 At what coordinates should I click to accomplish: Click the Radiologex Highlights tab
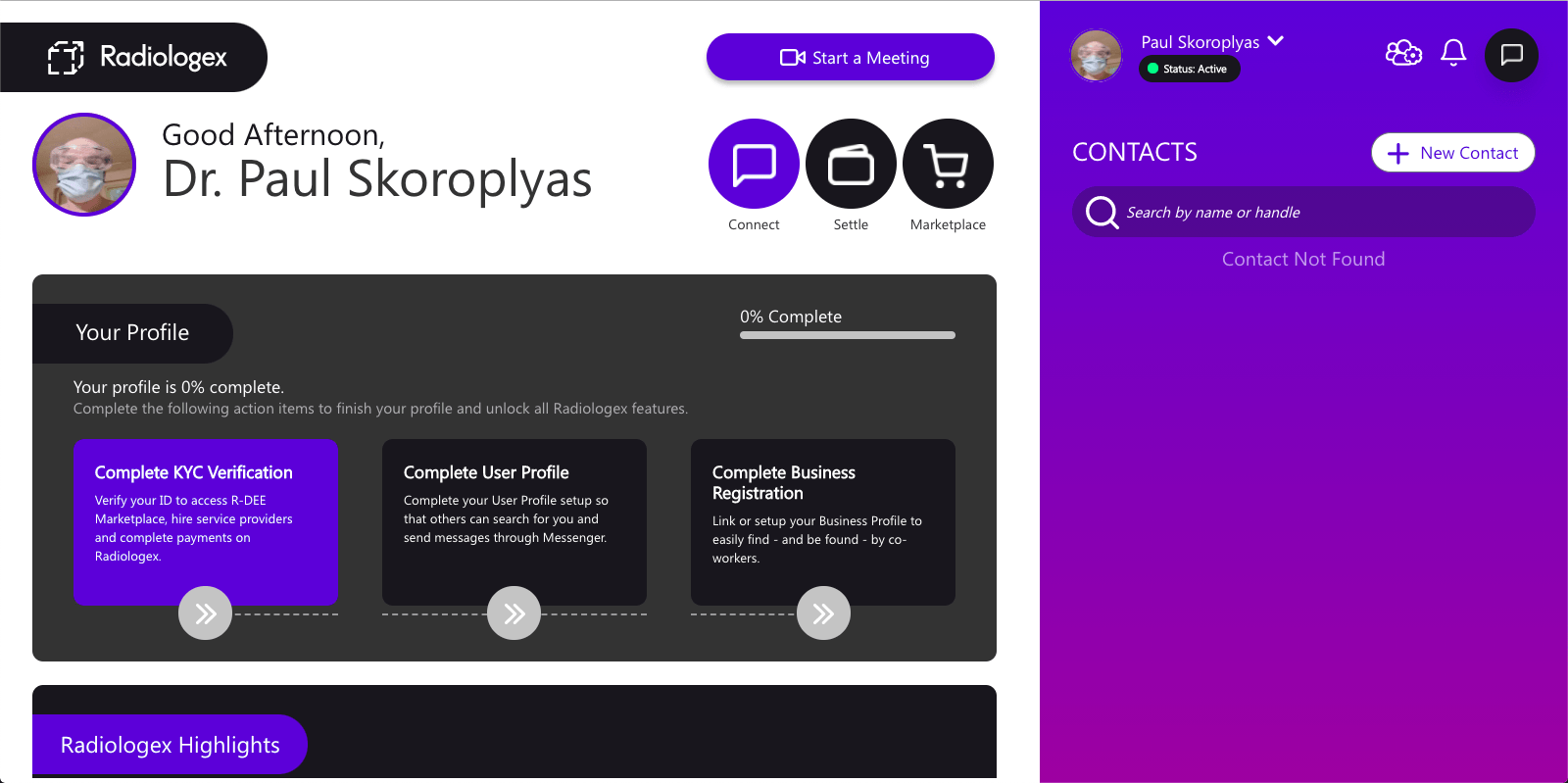coord(170,745)
